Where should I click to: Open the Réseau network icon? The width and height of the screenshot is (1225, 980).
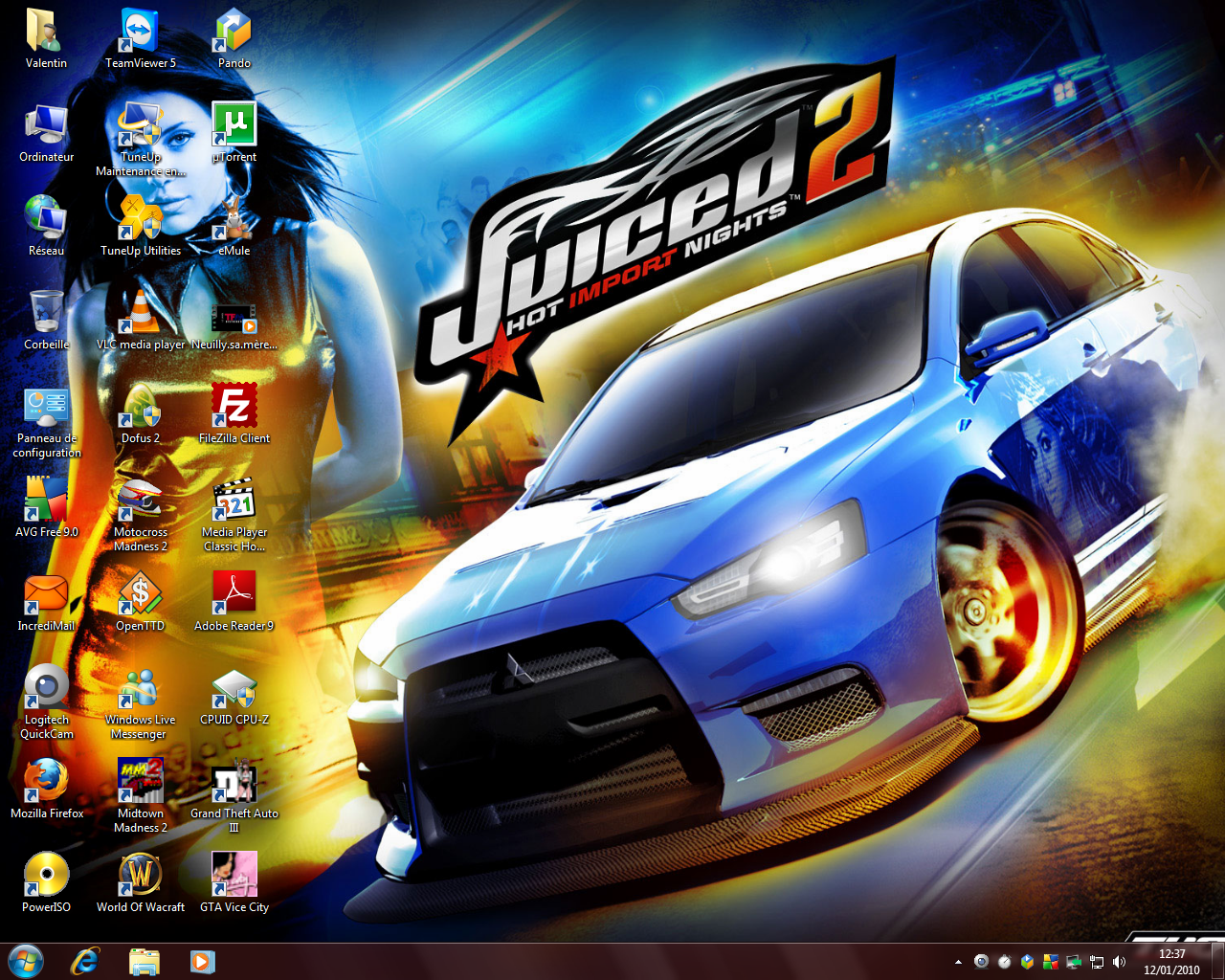click(46, 226)
